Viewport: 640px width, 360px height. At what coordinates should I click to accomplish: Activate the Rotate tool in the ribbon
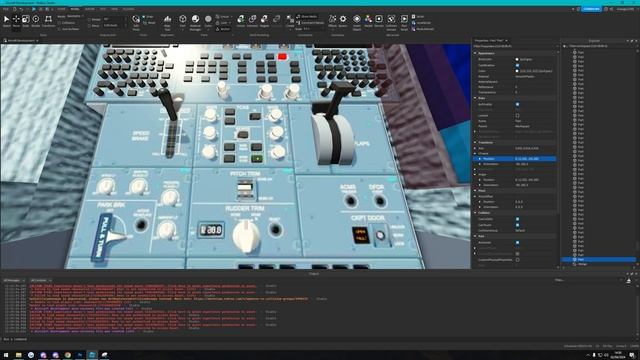click(x=36, y=21)
